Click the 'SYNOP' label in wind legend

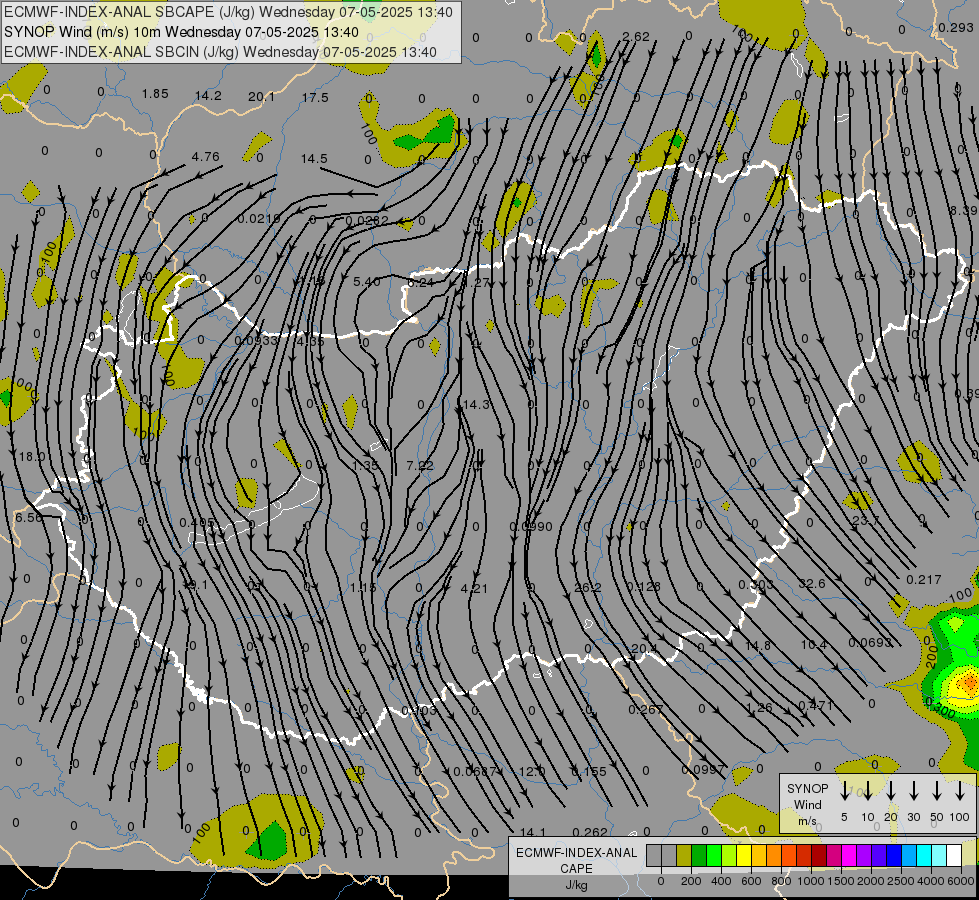tap(807, 789)
